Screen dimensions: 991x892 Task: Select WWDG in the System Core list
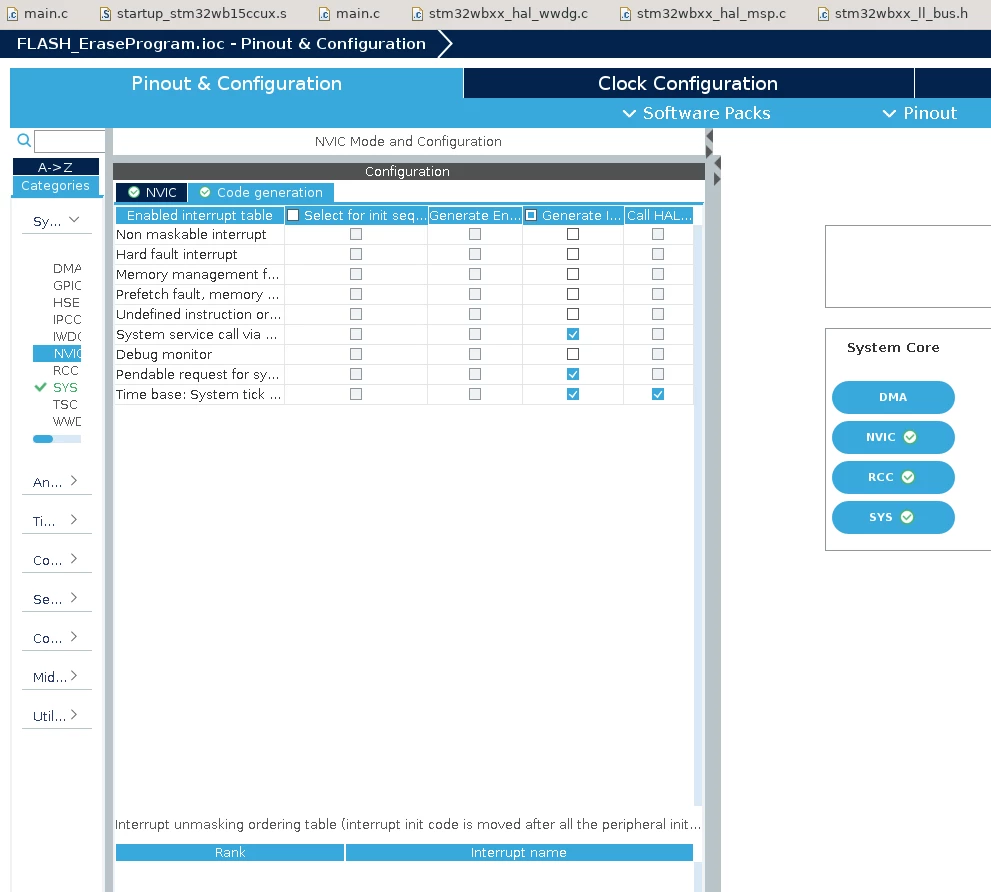[x=66, y=421]
